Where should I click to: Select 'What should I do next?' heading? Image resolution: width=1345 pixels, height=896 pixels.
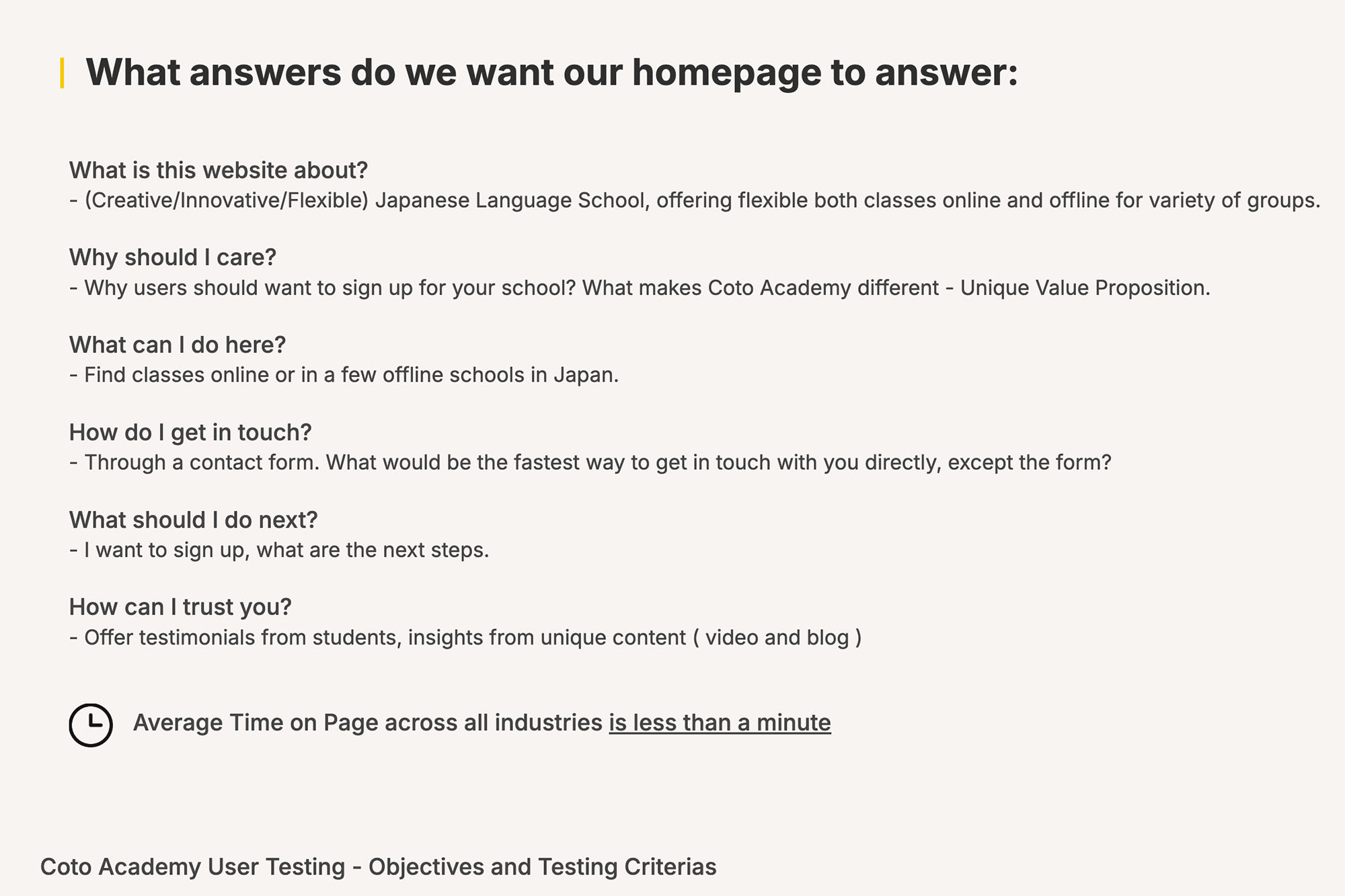[x=193, y=520]
